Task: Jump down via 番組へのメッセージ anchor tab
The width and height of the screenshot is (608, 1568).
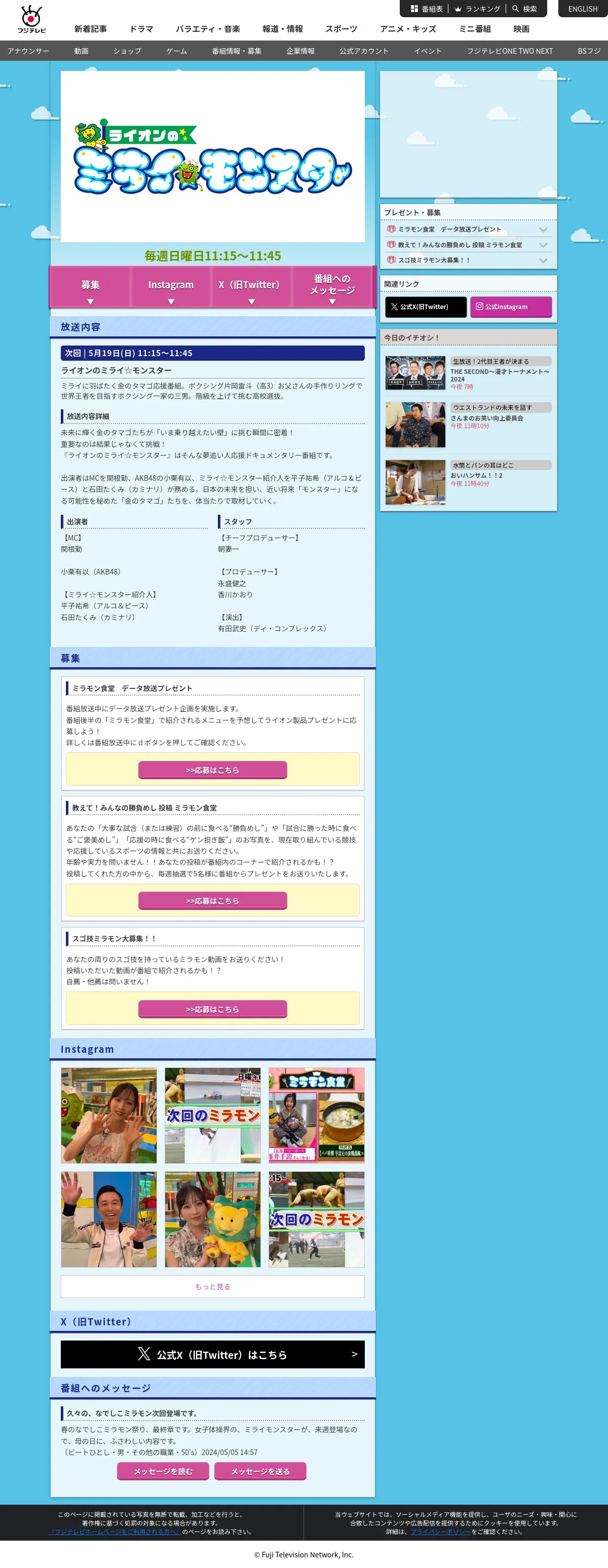Action: 332,287
